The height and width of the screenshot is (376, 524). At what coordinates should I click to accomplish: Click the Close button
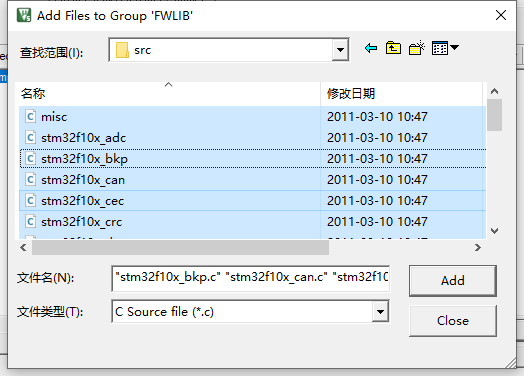point(453,321)
